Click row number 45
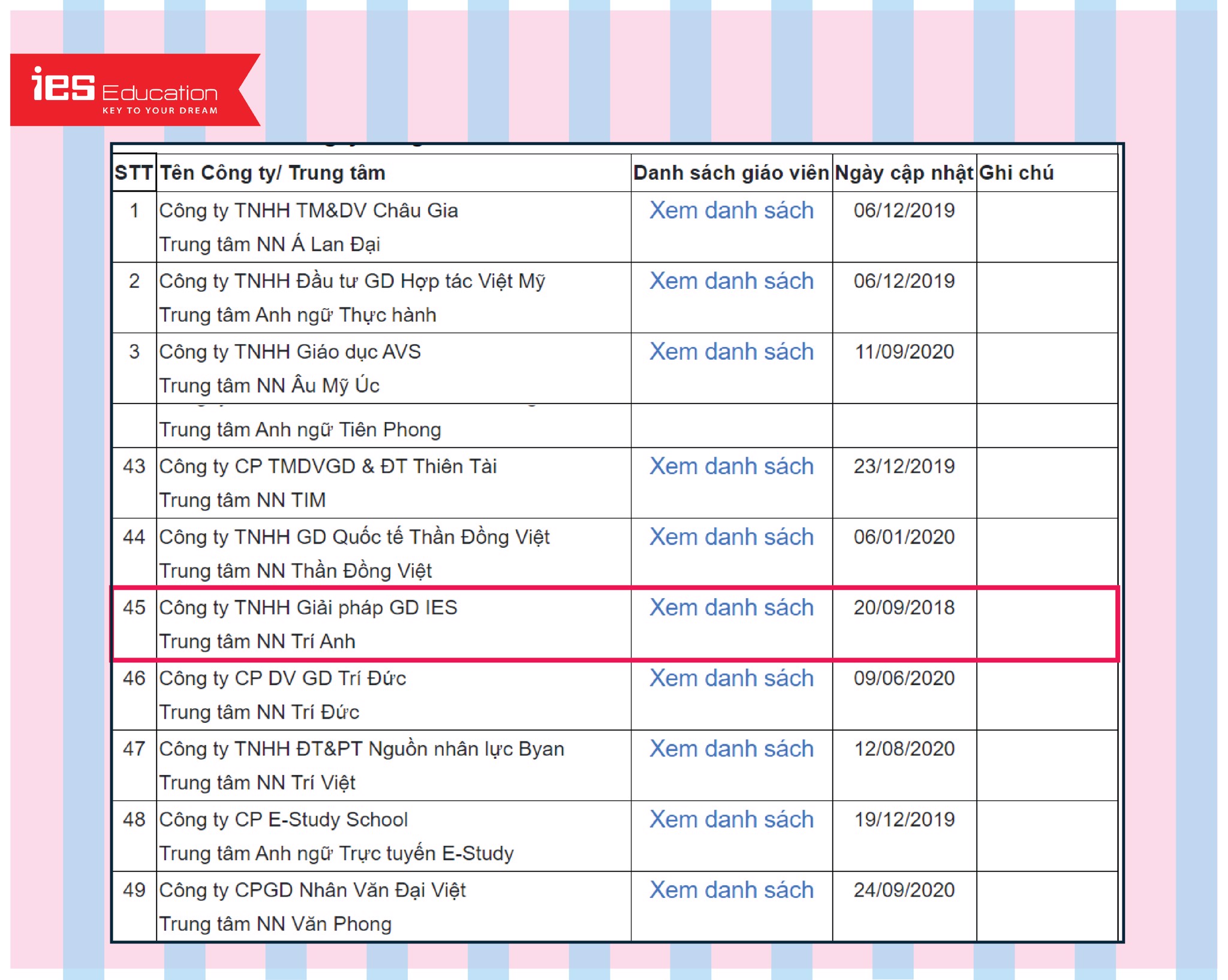This screenshot has width=1228, height=980. (x=134, y=608)
